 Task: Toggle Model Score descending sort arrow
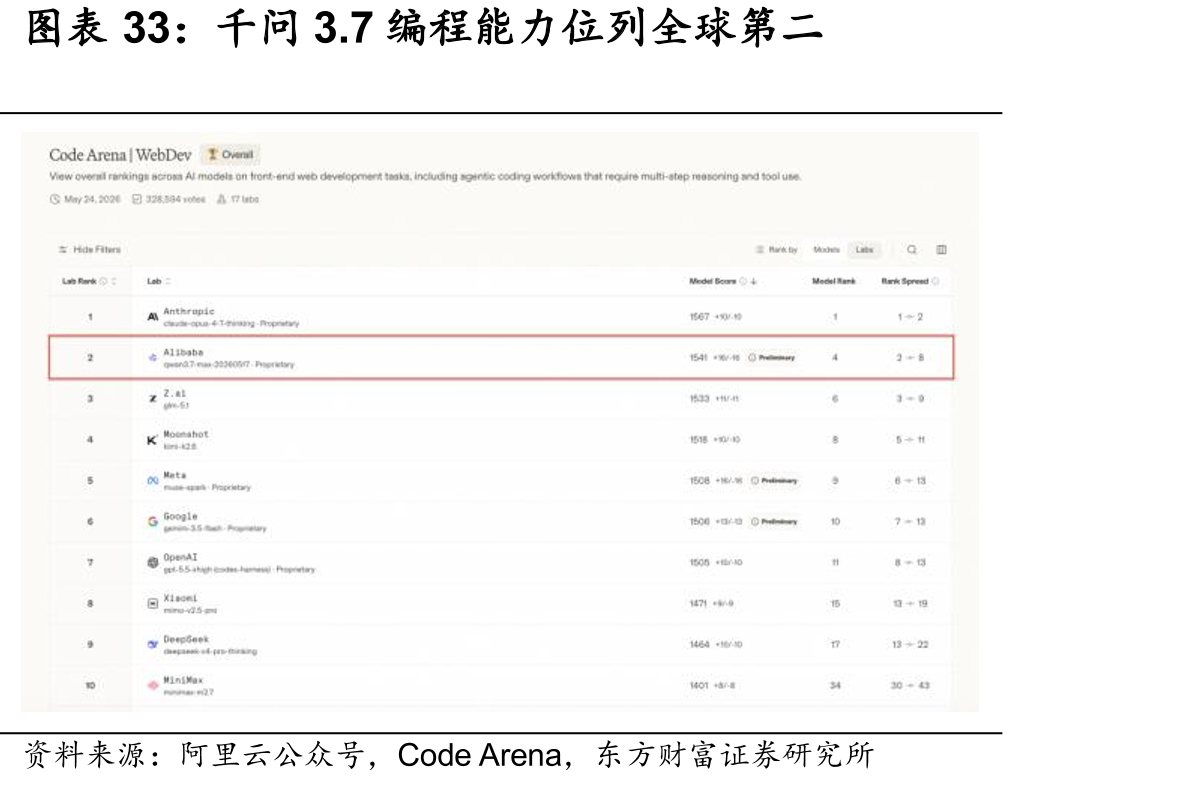click(754, 281)
